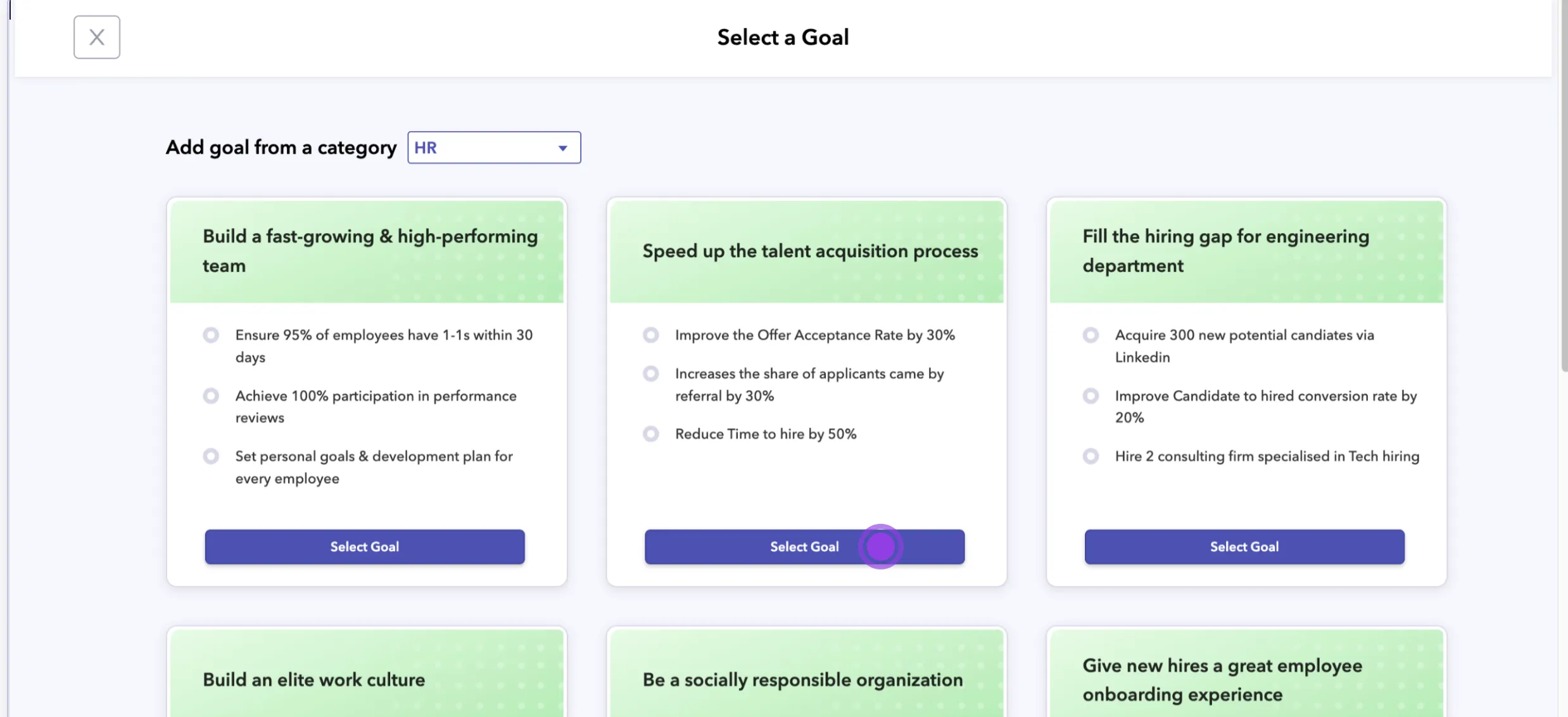The width and height of the screenshot is (1568, 717).
Task: Close the Select a Goal dialog
Action: coord(96,37)
